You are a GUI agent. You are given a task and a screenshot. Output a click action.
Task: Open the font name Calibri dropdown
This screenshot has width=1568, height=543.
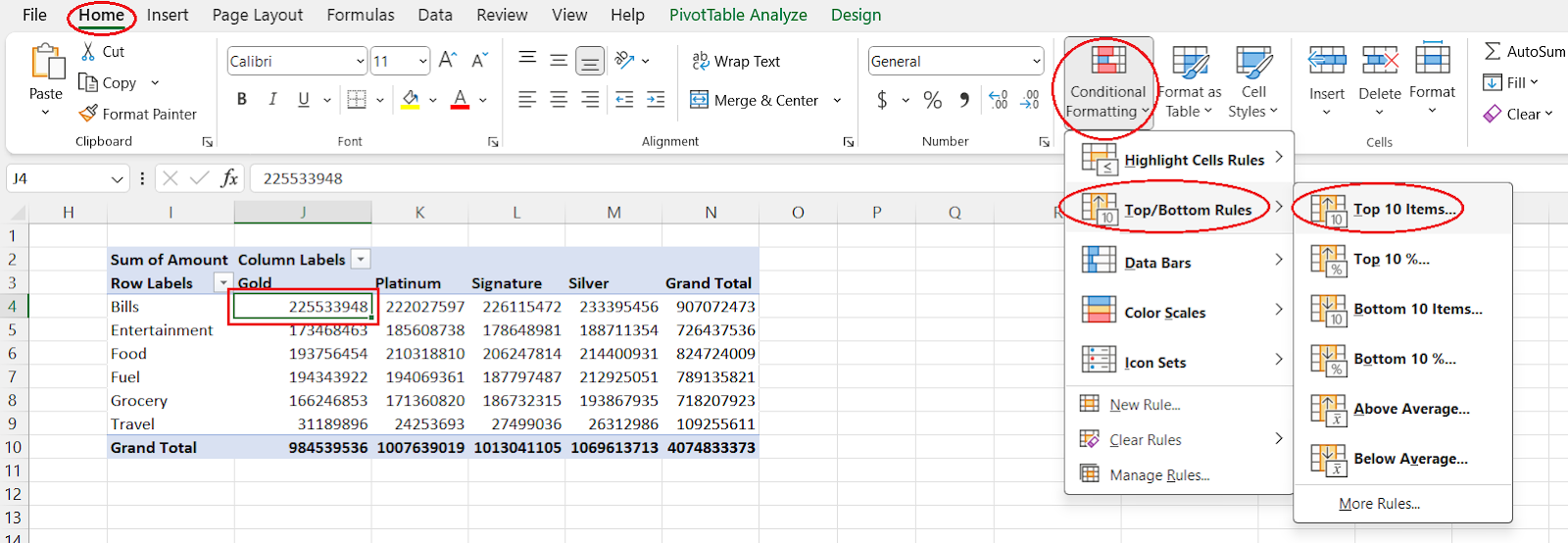coord(360,61)
